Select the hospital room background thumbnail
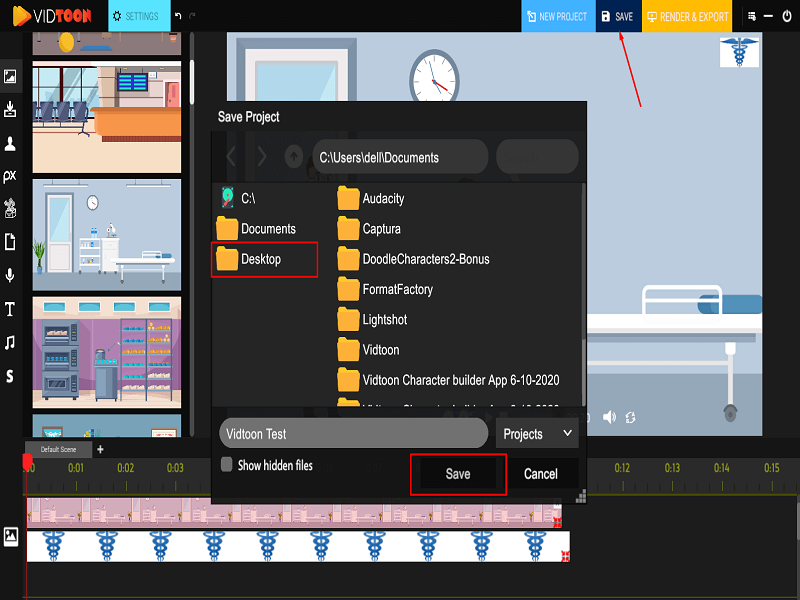The image size is (800, 600). (x=107, y=235)
